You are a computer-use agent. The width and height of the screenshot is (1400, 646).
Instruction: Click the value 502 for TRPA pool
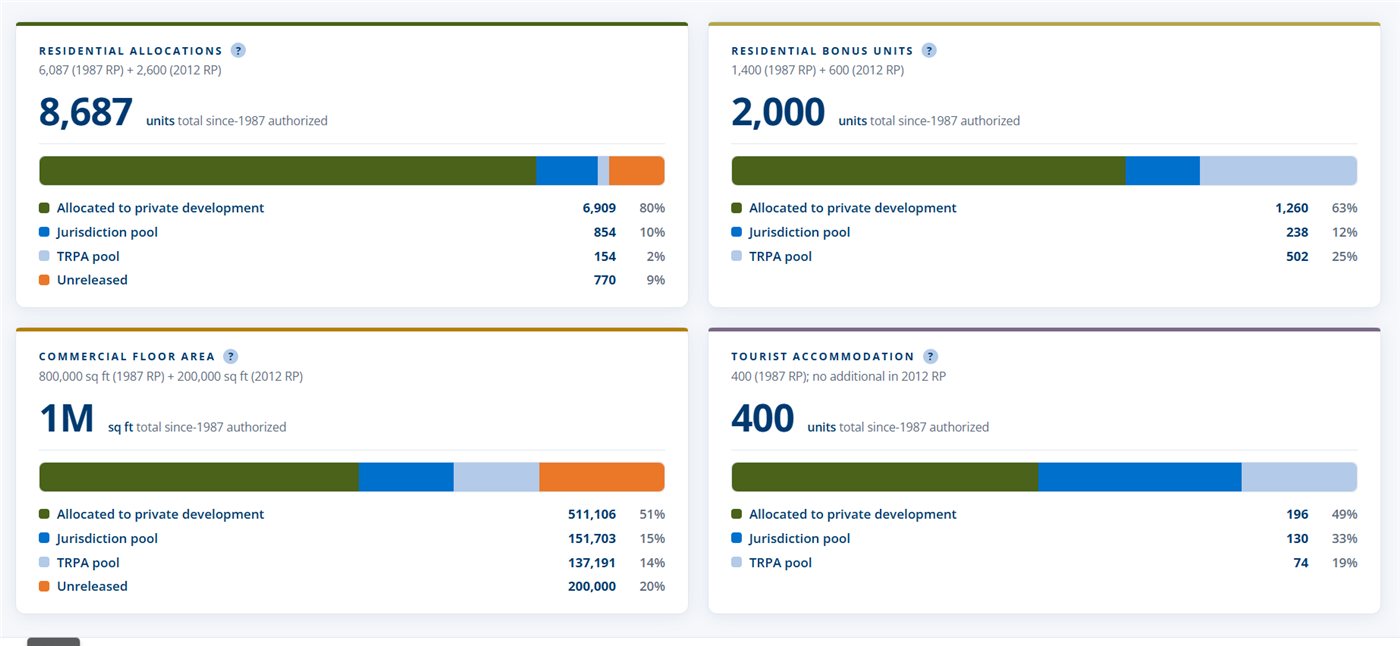pos(1297,256)
